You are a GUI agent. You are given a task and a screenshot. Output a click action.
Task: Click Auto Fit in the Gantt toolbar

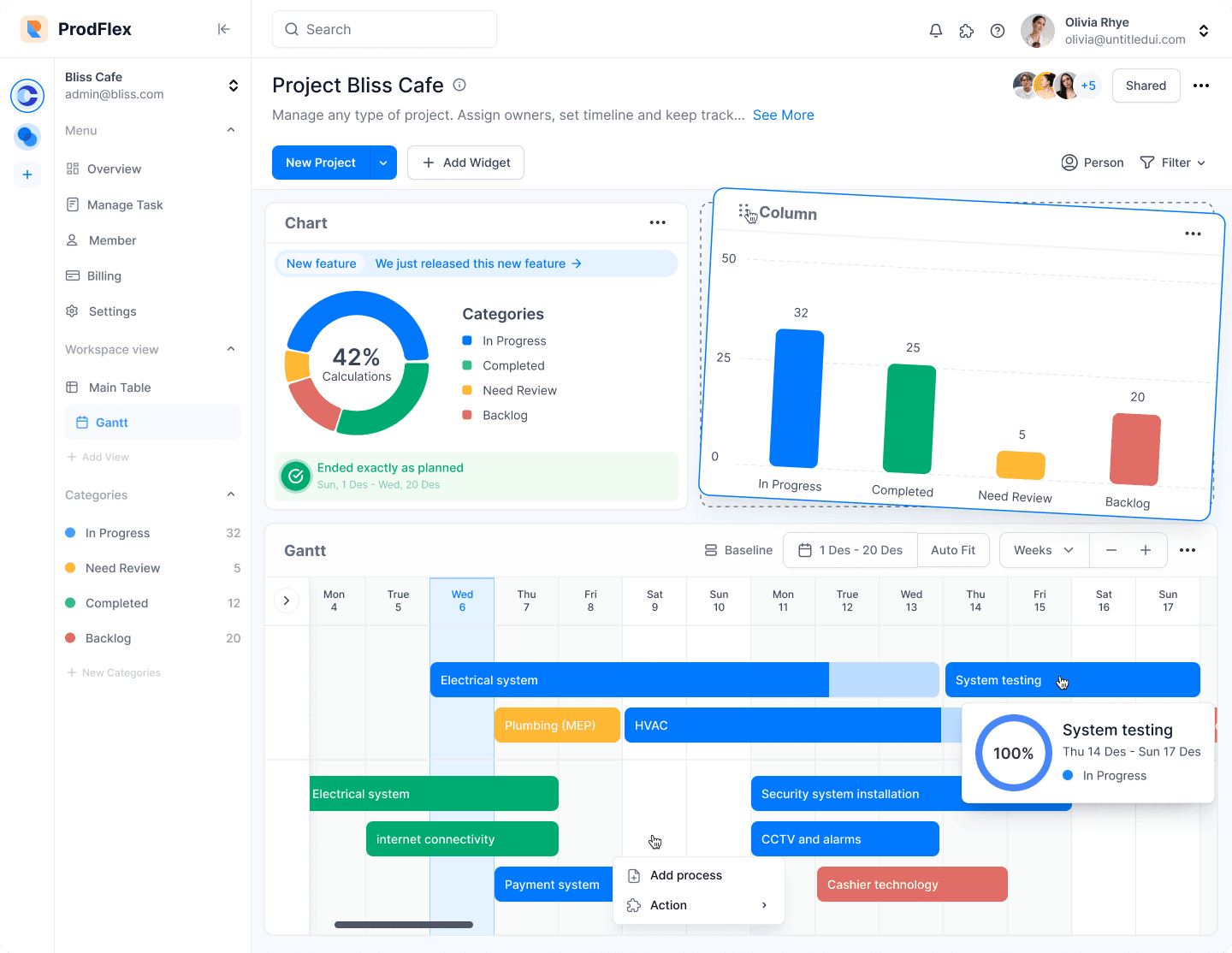coord(953,550)
